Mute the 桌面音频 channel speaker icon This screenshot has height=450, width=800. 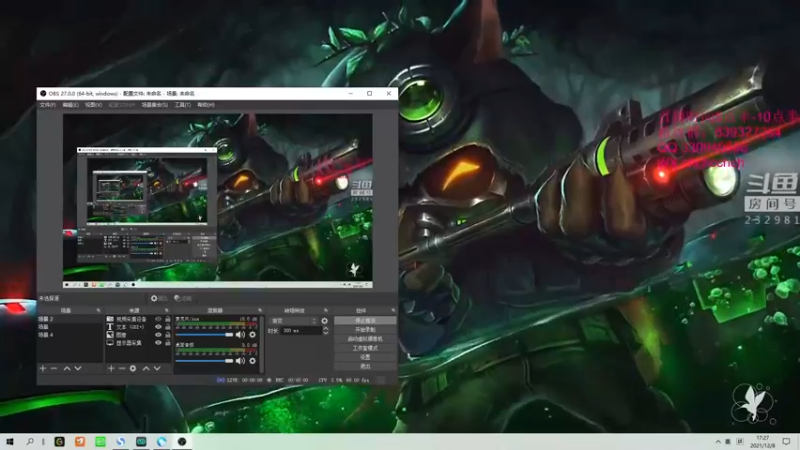click(x=240, y=361)
